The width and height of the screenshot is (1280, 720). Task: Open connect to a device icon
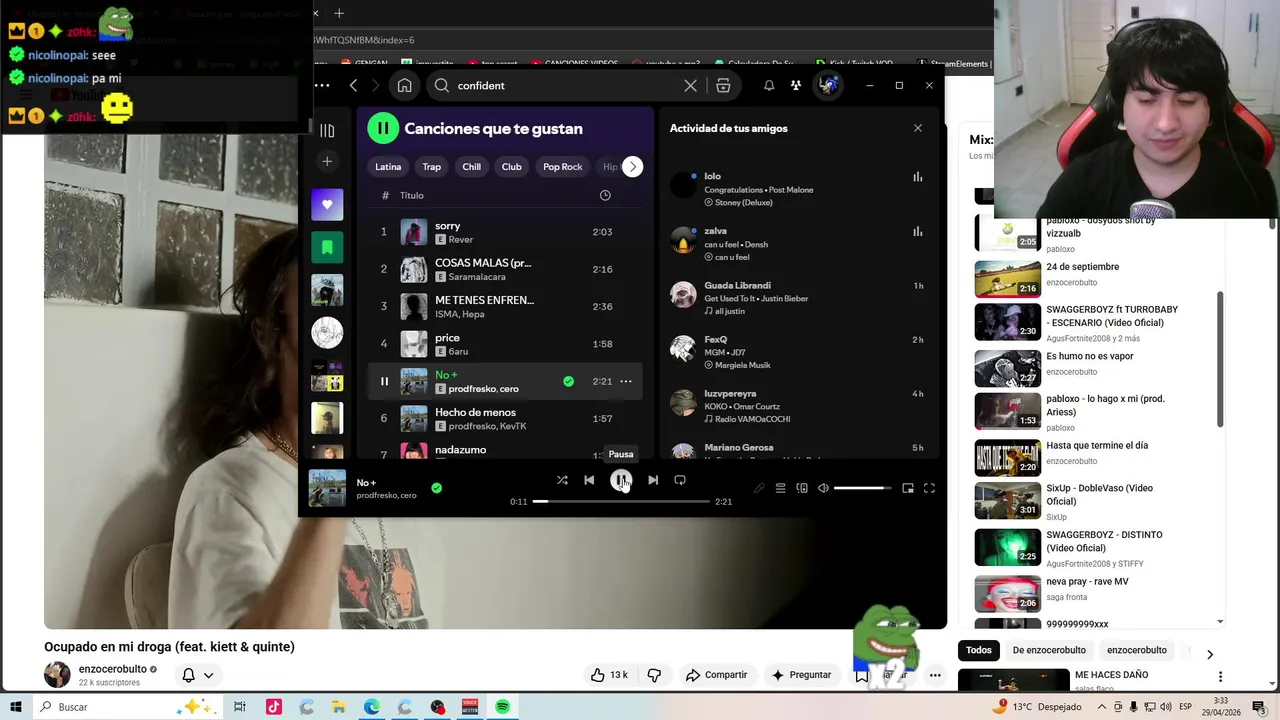pos(802,488)
